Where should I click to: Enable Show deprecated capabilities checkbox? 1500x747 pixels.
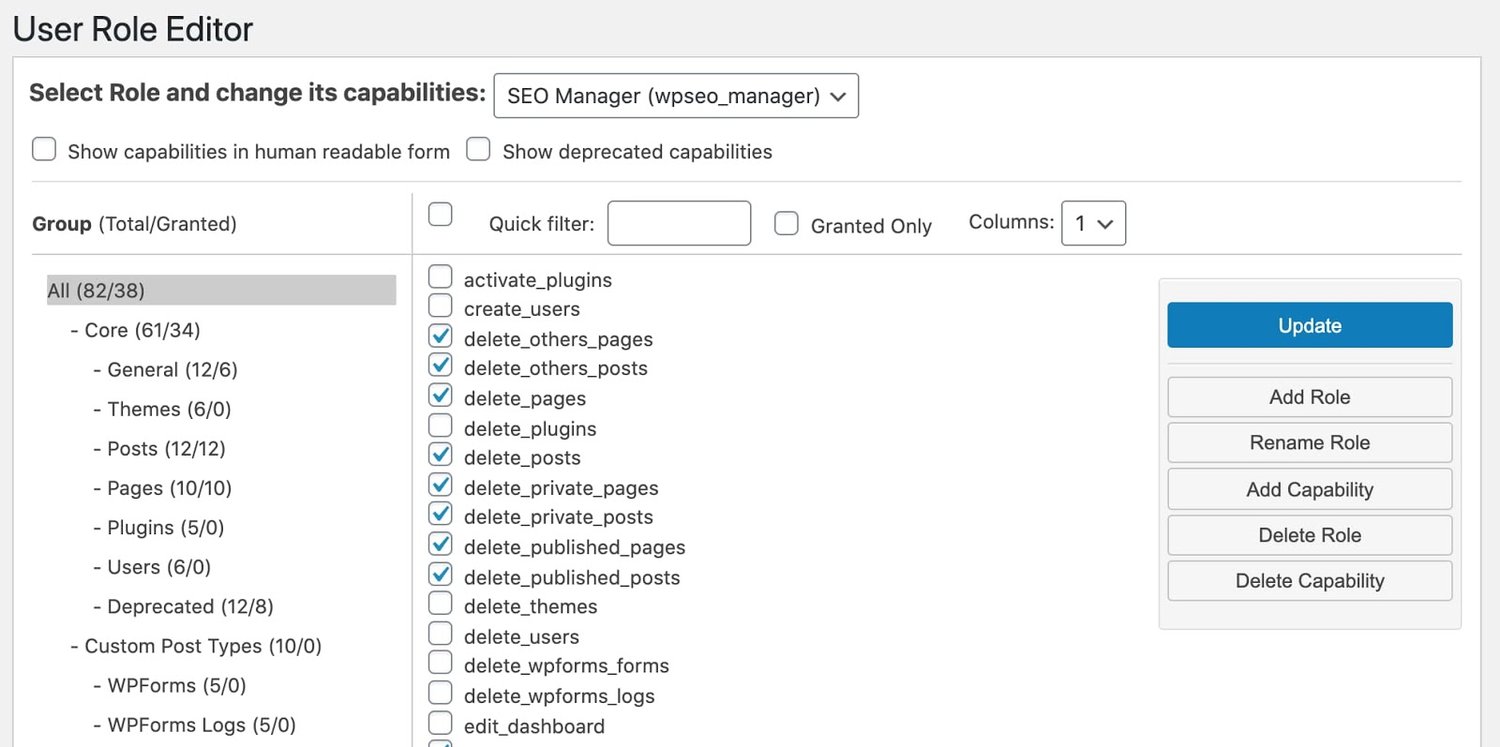(479, 150)
